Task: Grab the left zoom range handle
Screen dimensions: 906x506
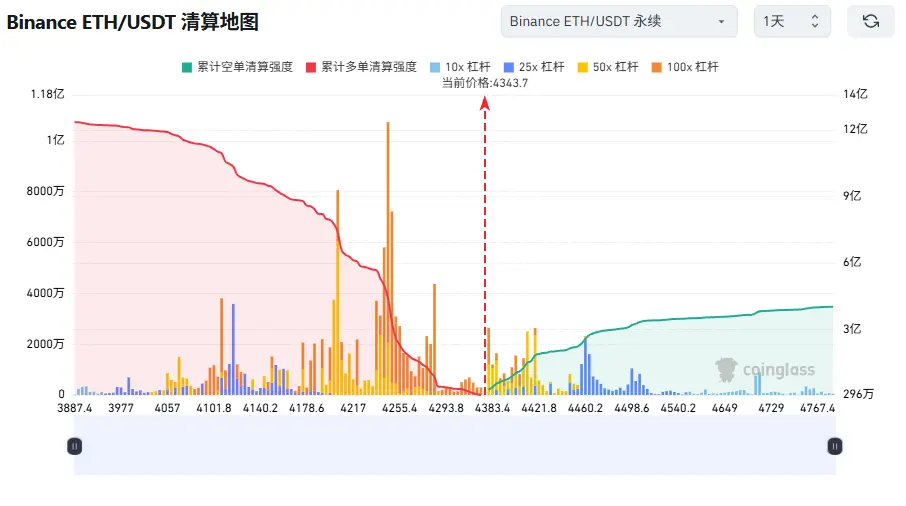Action: coord(75,446)
